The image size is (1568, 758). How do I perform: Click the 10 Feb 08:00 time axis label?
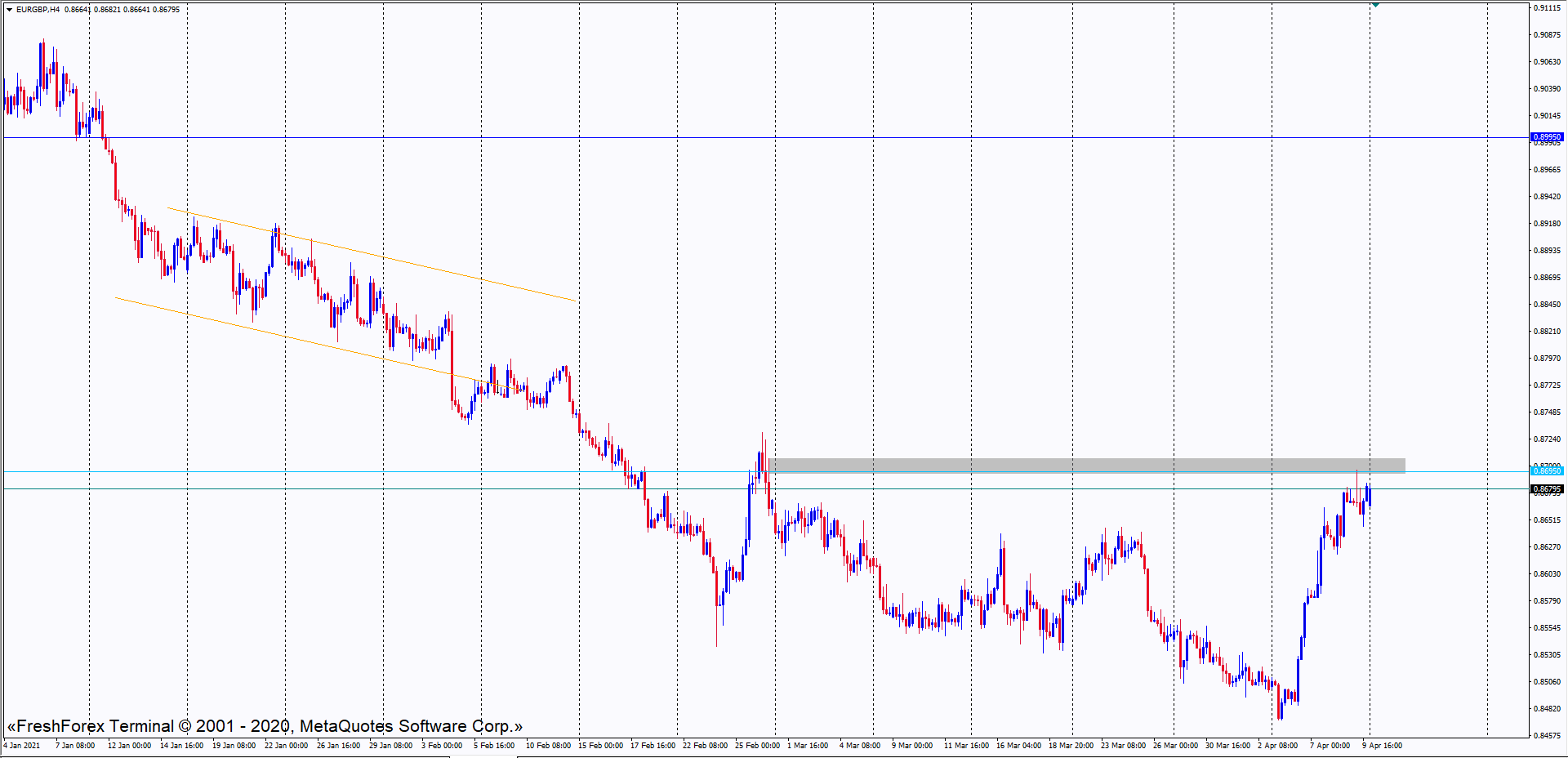tap(548, 746)
